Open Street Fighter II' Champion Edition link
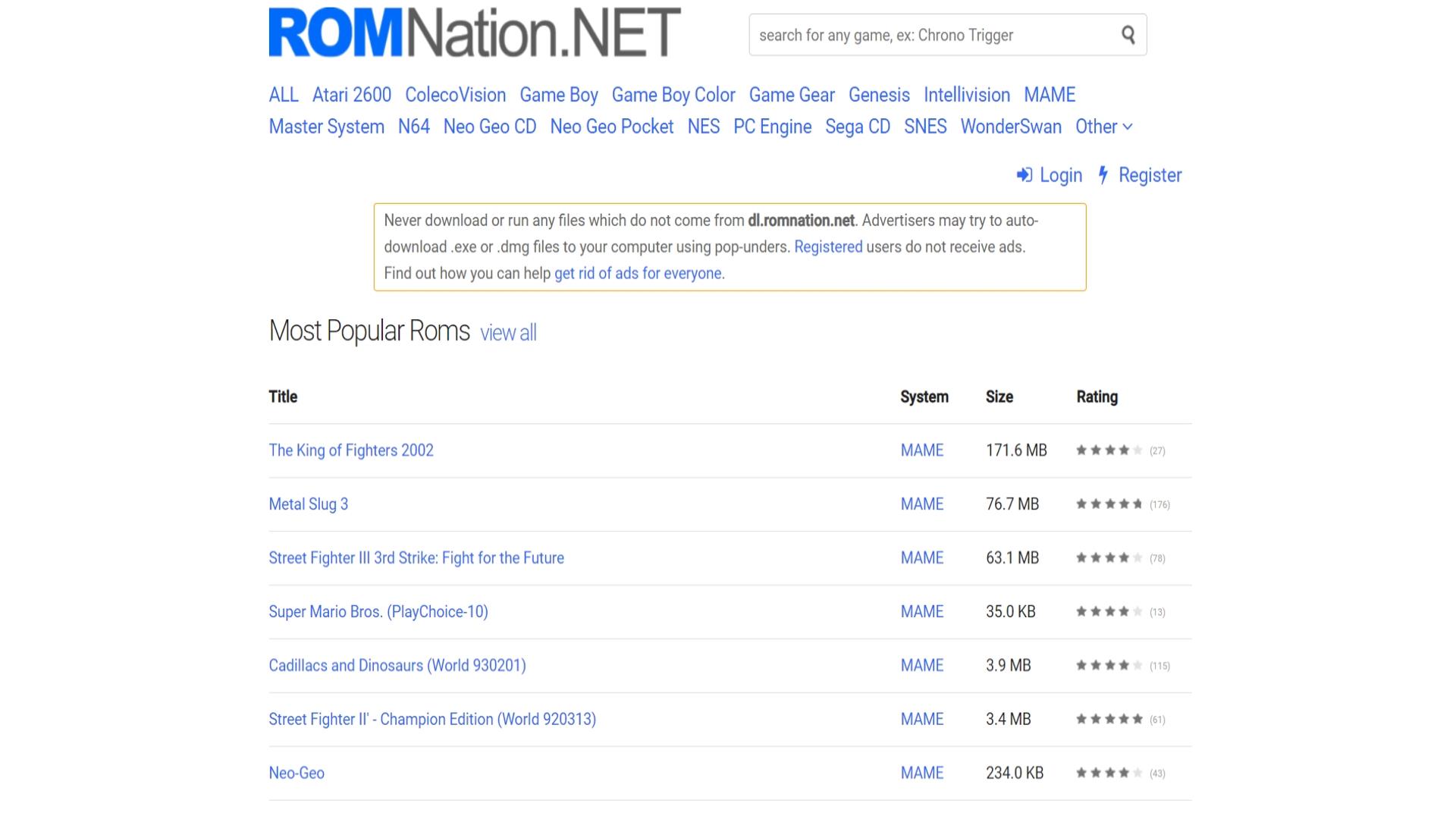Image resolution: width=1456 pixels, height=819 pixels. 432,720
